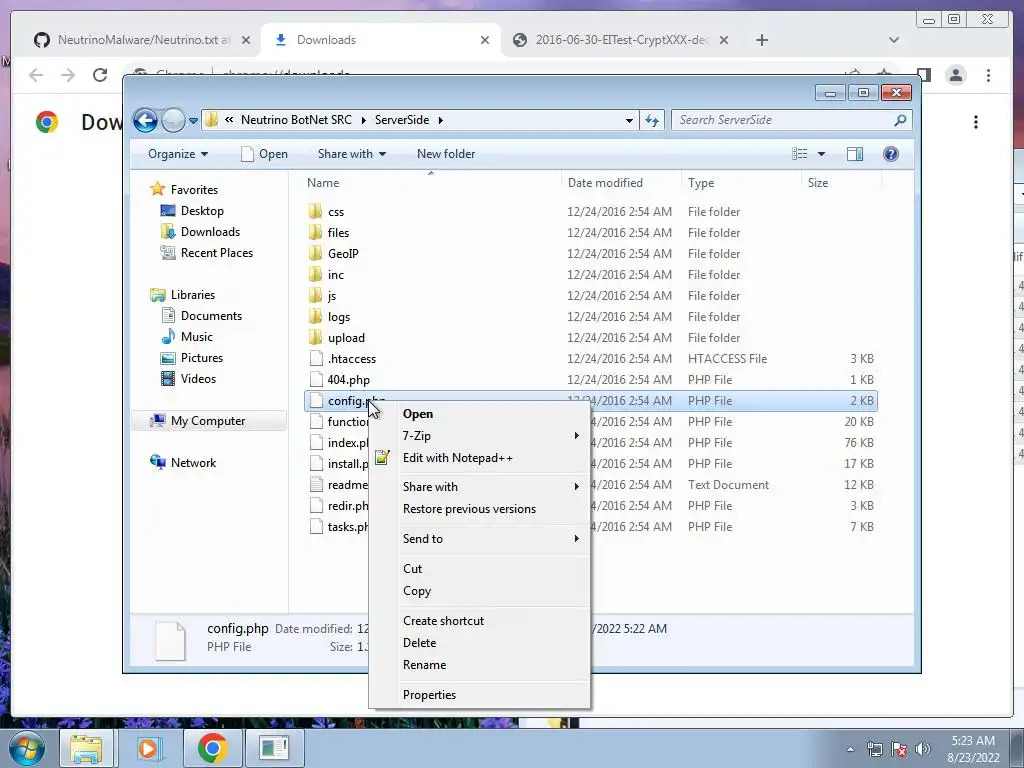
Task: Select My Computer in navigation pane
Action: click(208, 421)
